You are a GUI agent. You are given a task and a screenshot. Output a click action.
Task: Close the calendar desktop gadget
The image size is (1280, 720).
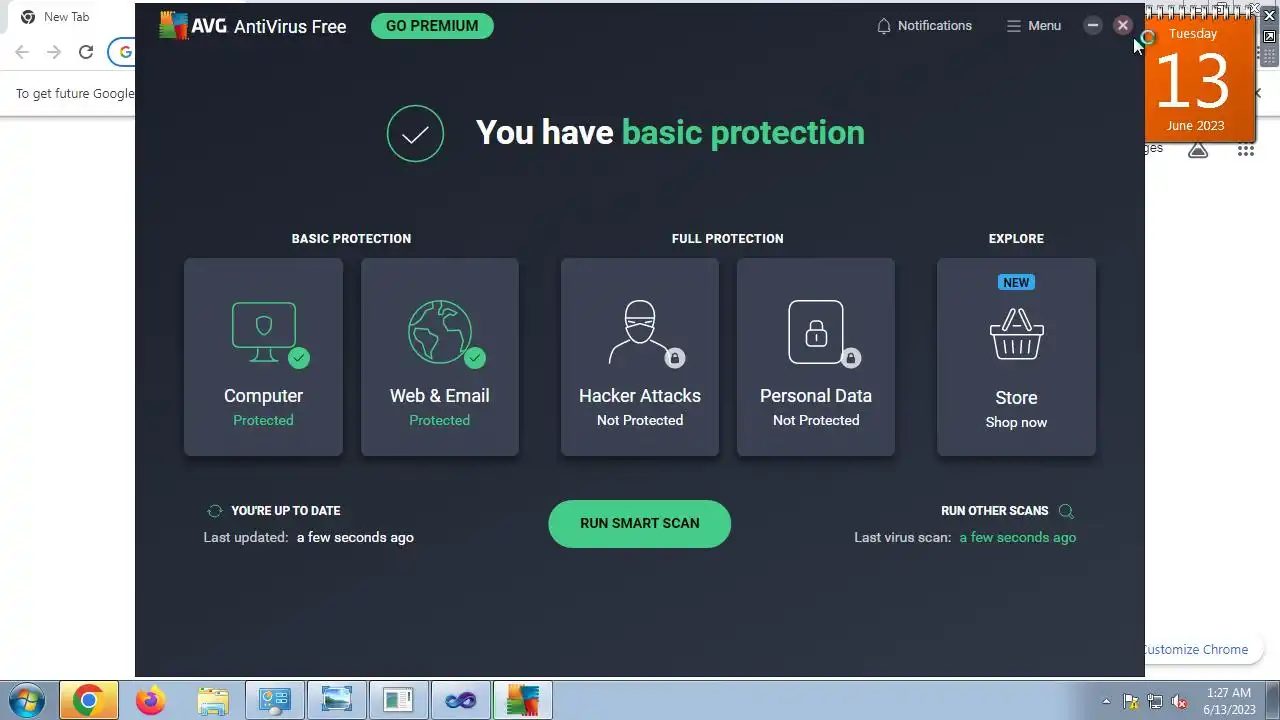point(1270,16)
